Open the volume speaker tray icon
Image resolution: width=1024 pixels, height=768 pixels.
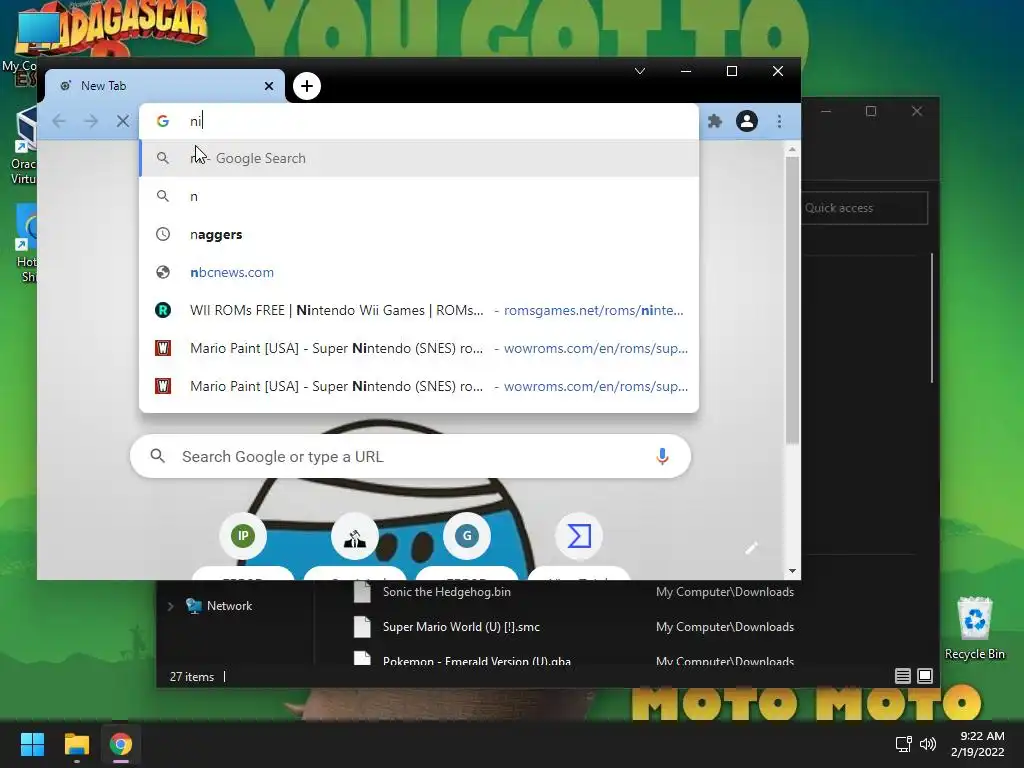pos(927,744)
